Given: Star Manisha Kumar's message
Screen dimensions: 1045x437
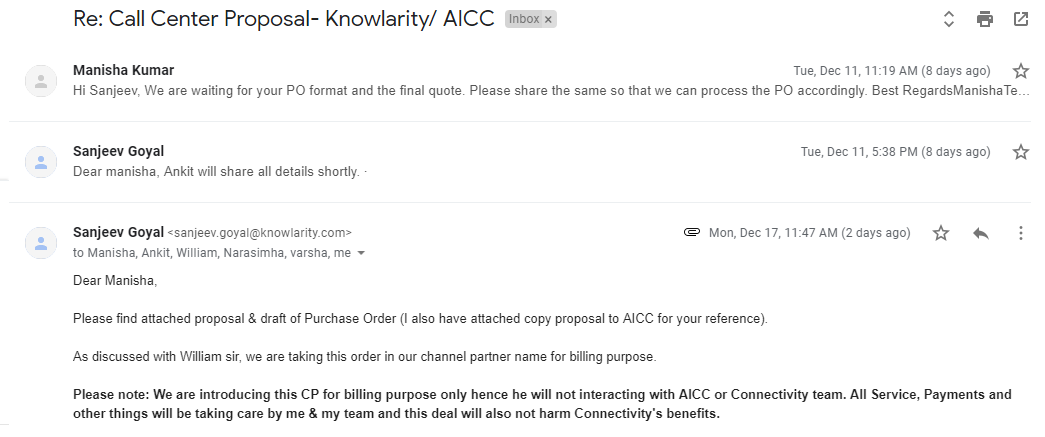Looking at the screenshot, I should pyautogui.click(x=1021, y=71).
